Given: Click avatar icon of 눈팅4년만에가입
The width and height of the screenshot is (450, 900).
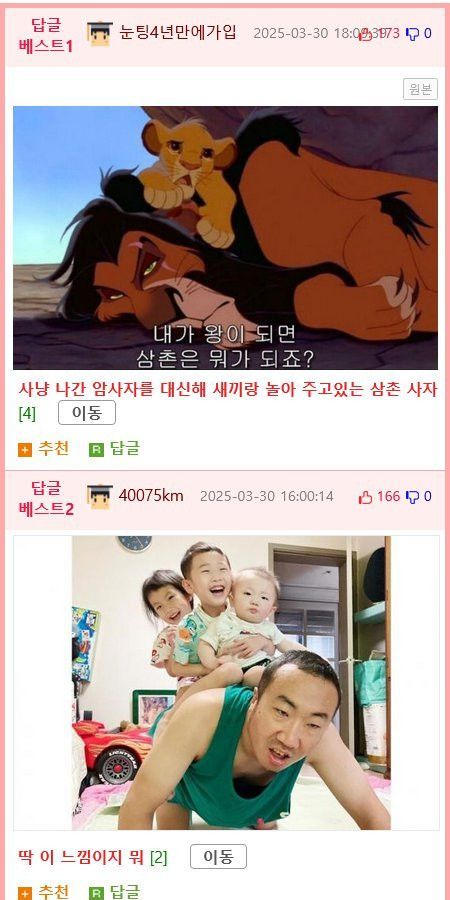Looking at the screenshot, I should [x=100, y=34].
